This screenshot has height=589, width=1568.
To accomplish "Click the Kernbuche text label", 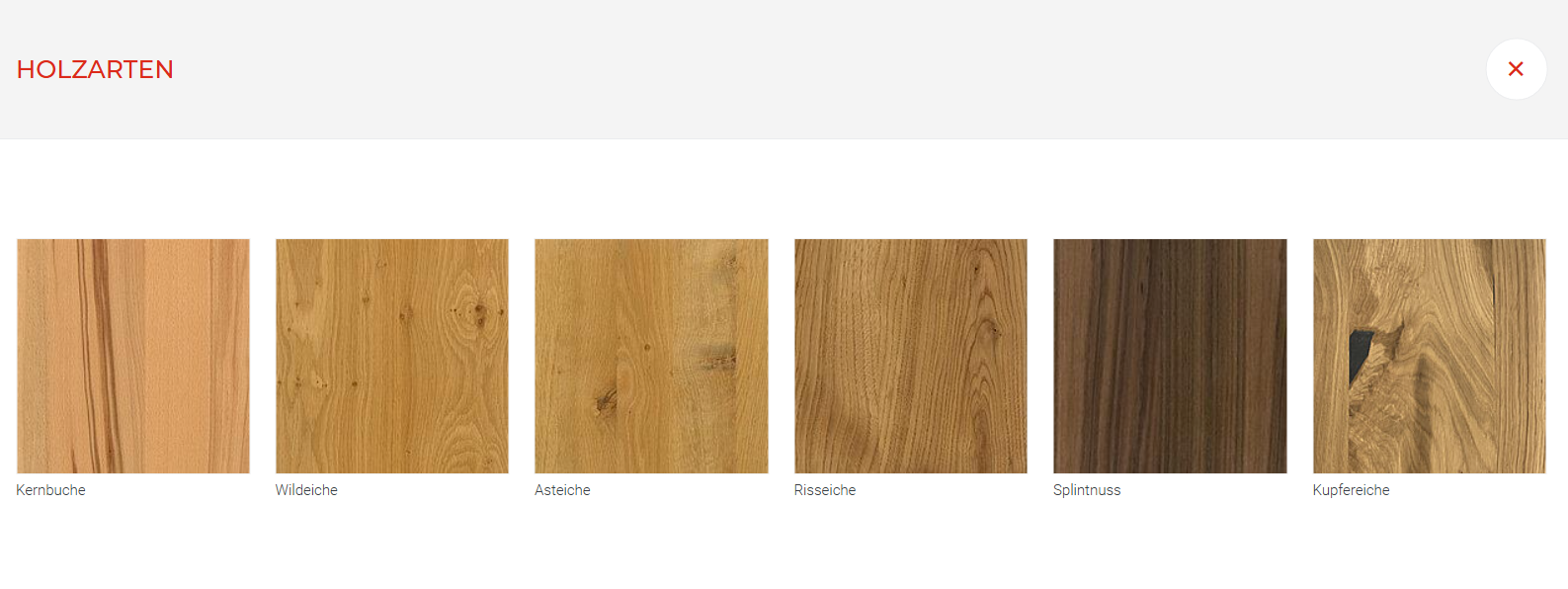I will [51, 490].
